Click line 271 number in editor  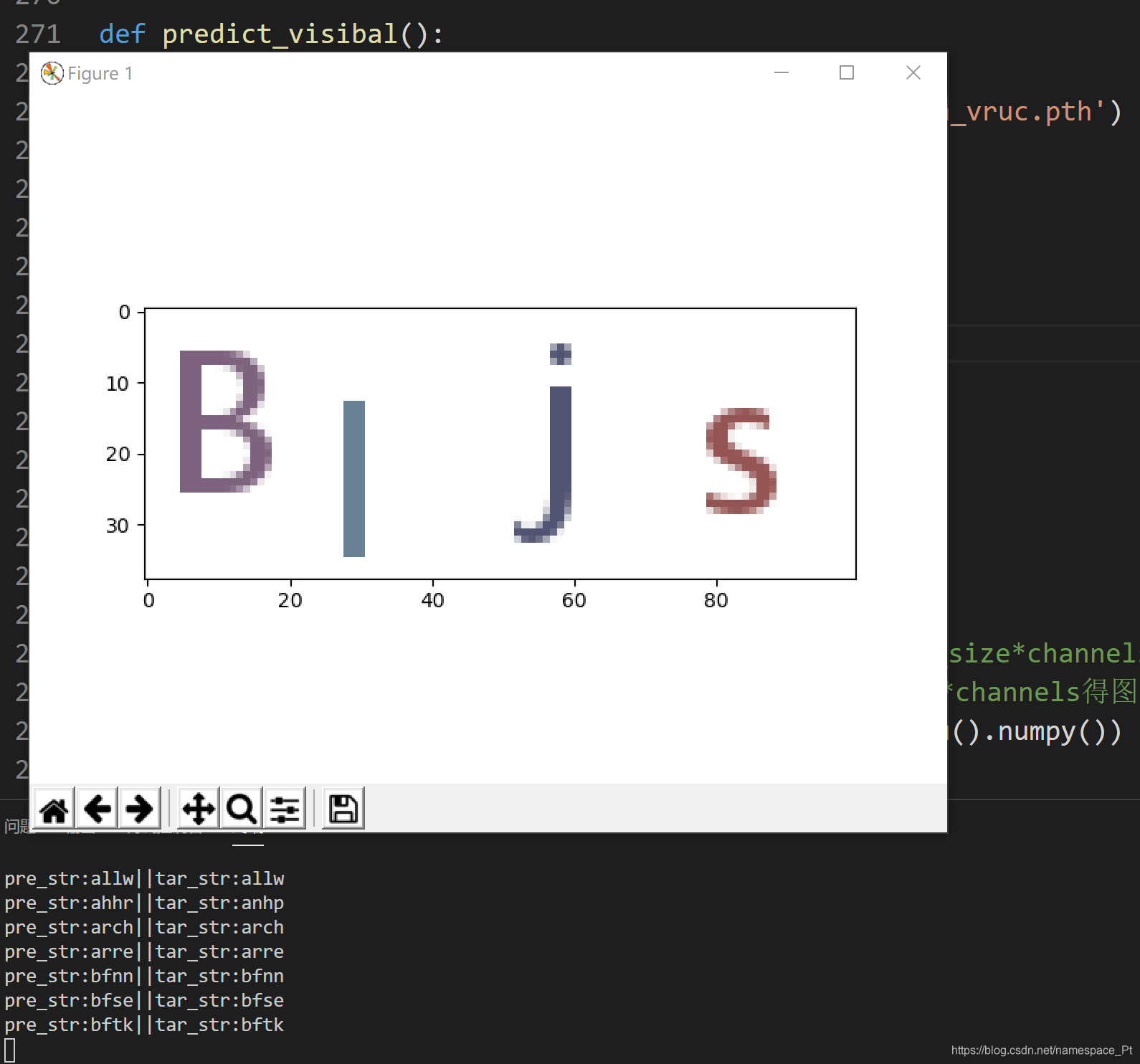click(x=38, y=34)
